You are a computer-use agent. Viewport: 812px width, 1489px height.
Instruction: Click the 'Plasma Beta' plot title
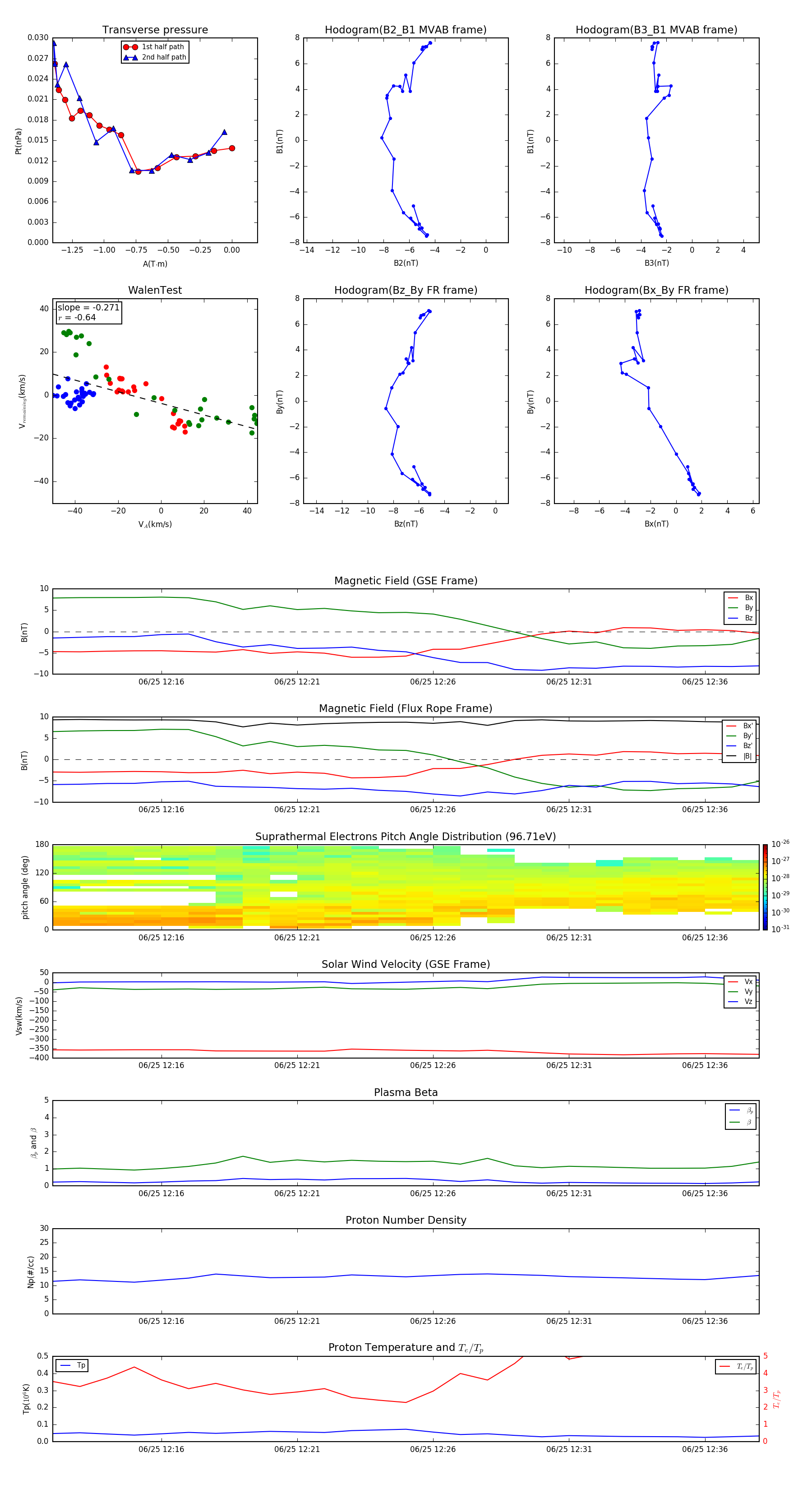point(406,1092)
